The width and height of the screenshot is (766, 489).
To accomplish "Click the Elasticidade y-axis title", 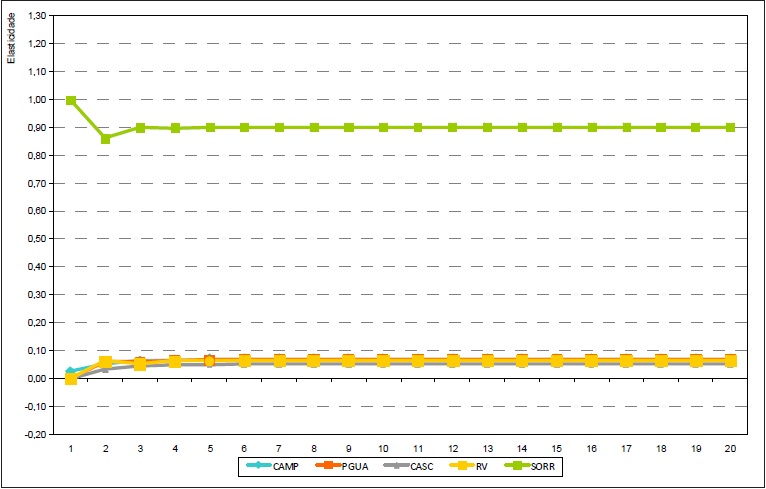I will (12, 38).
